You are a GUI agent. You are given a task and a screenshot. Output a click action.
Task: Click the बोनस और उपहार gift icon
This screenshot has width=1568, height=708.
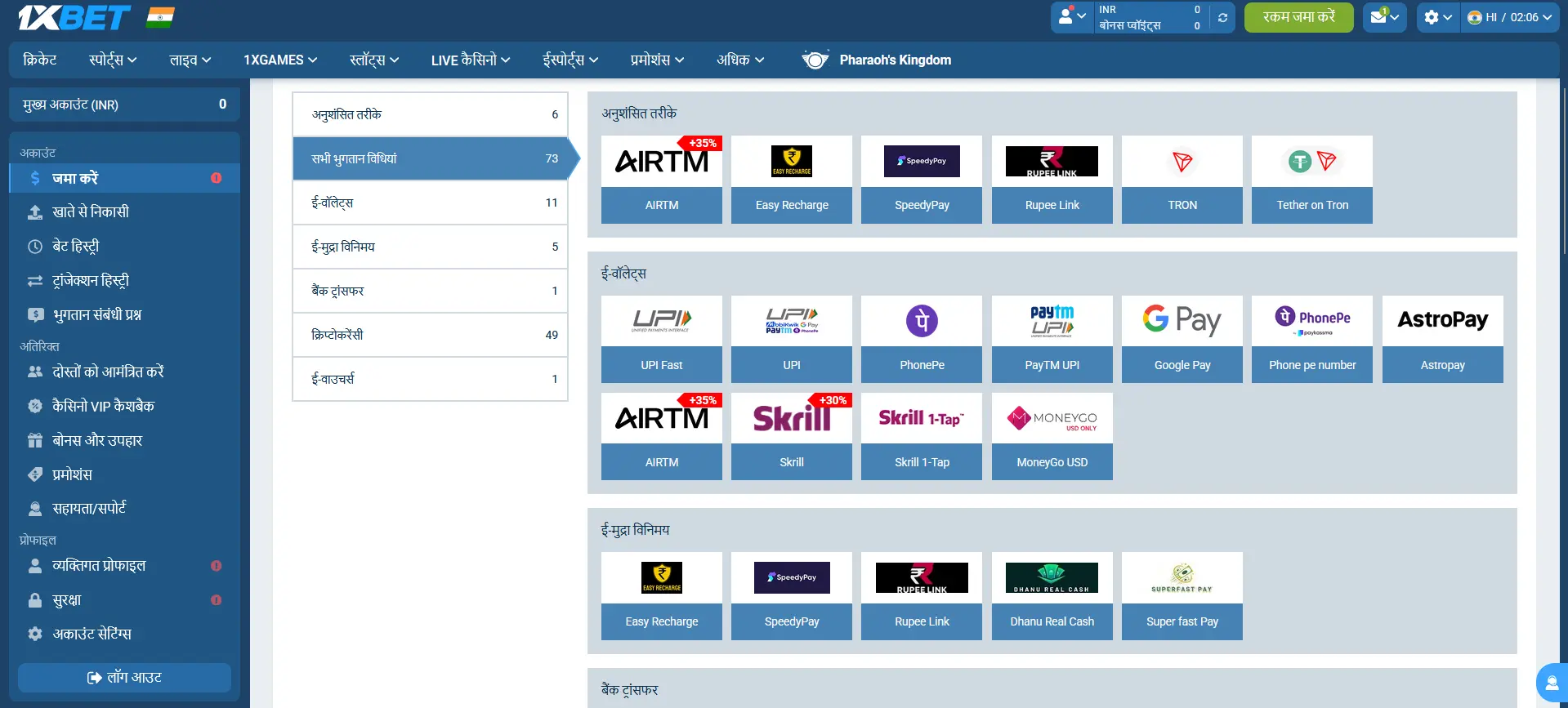35,440
